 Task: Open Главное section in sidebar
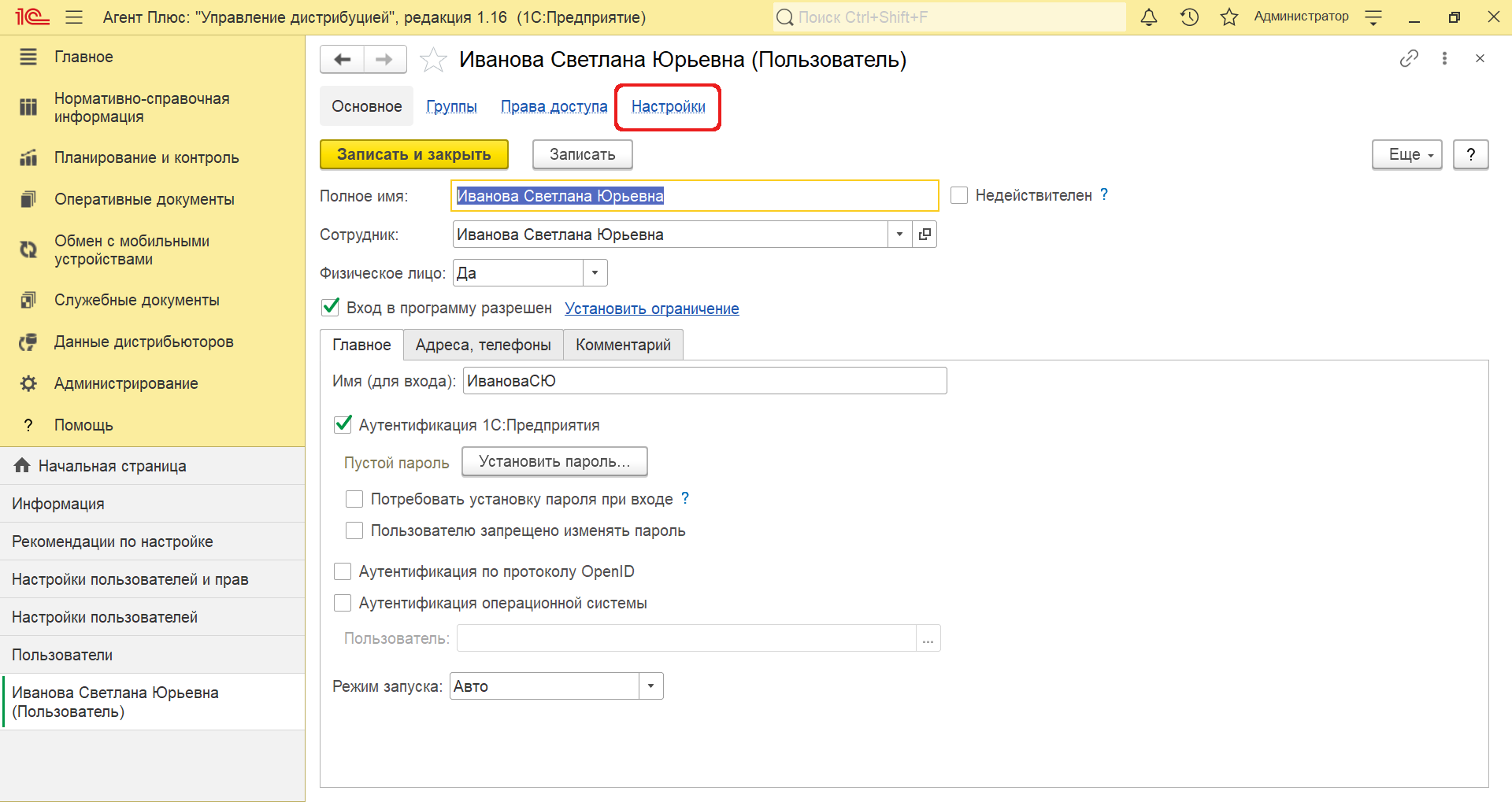tap(152, 57)
